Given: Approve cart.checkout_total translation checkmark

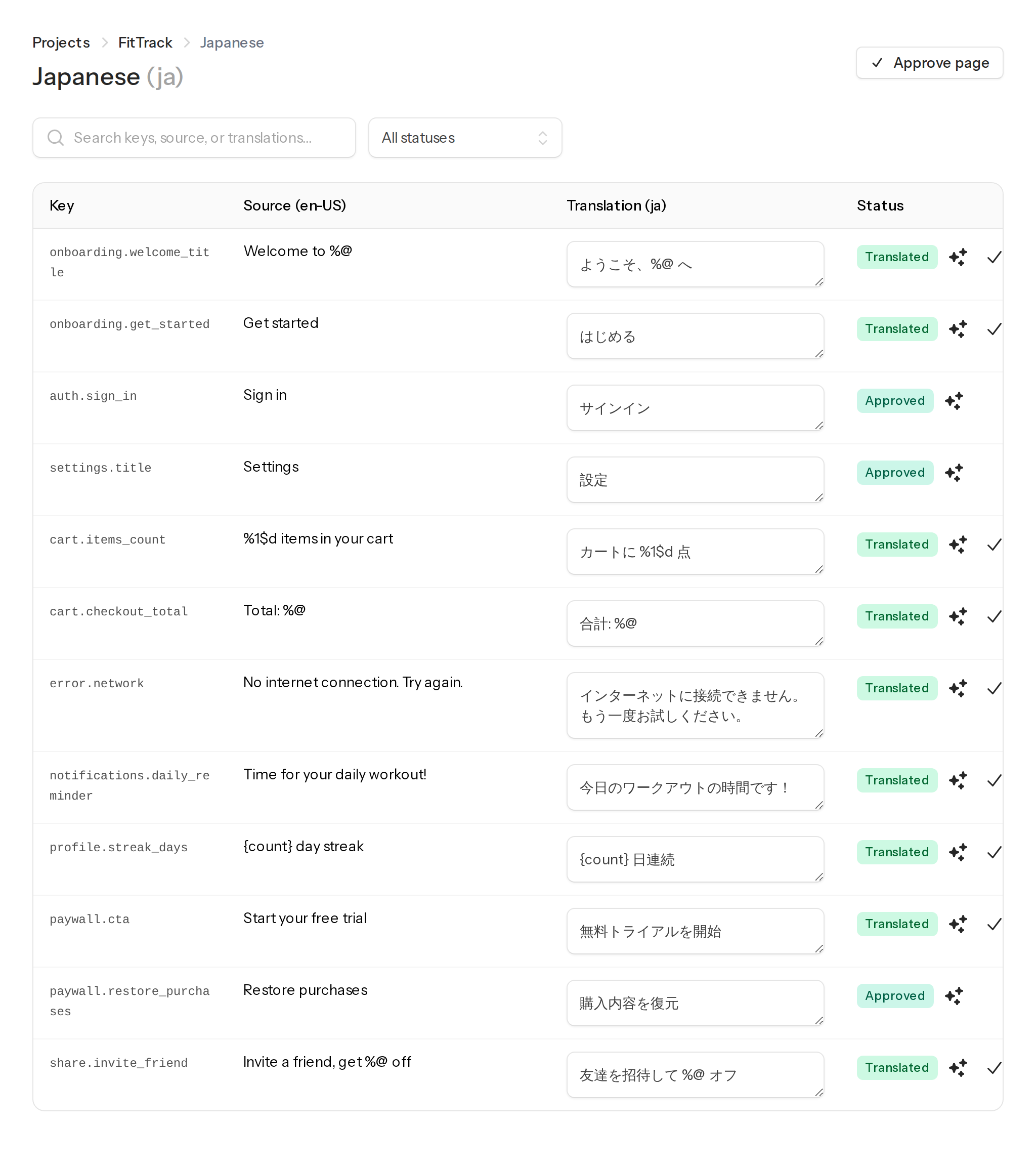Looking at the screenshot, I should [994, 616].
